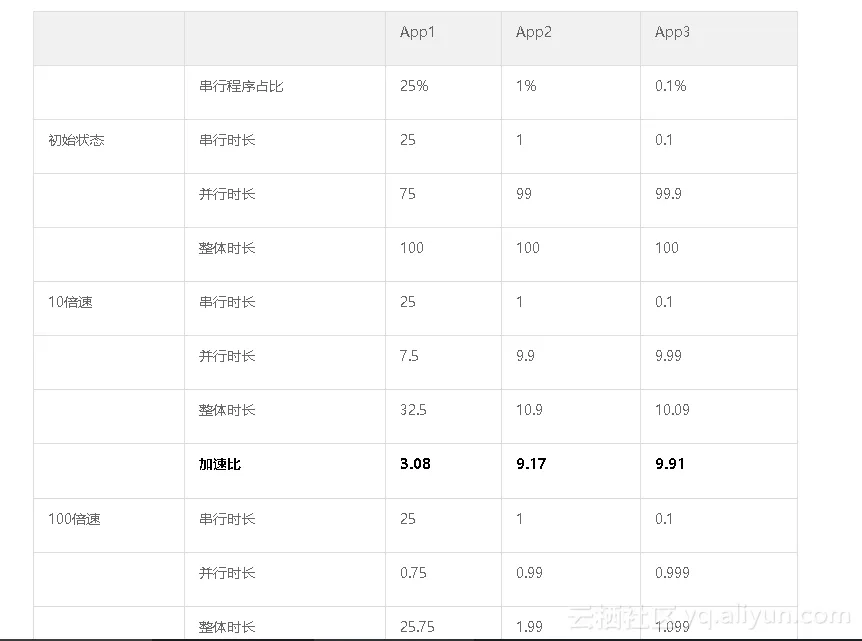This screenshot has height=641, width=862.
Task: Click the App2 column header
Action: tap(534, 32)
